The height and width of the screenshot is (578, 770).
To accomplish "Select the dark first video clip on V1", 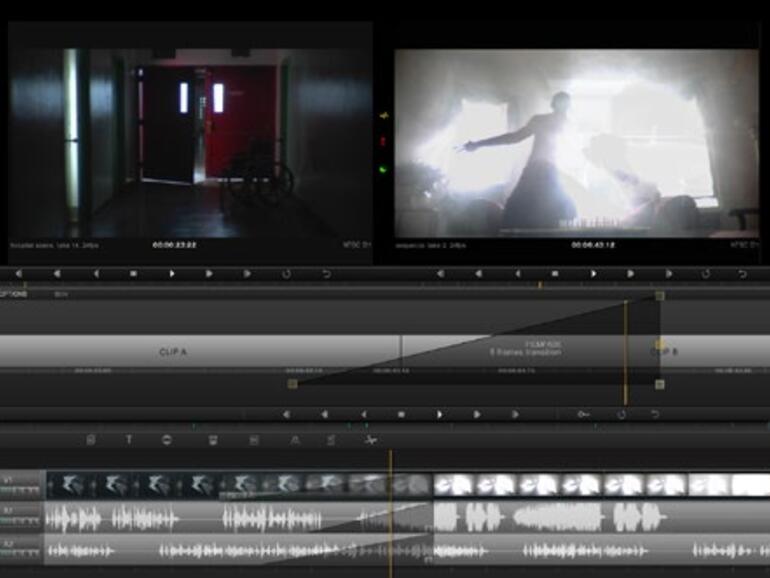I will point(239,485).
